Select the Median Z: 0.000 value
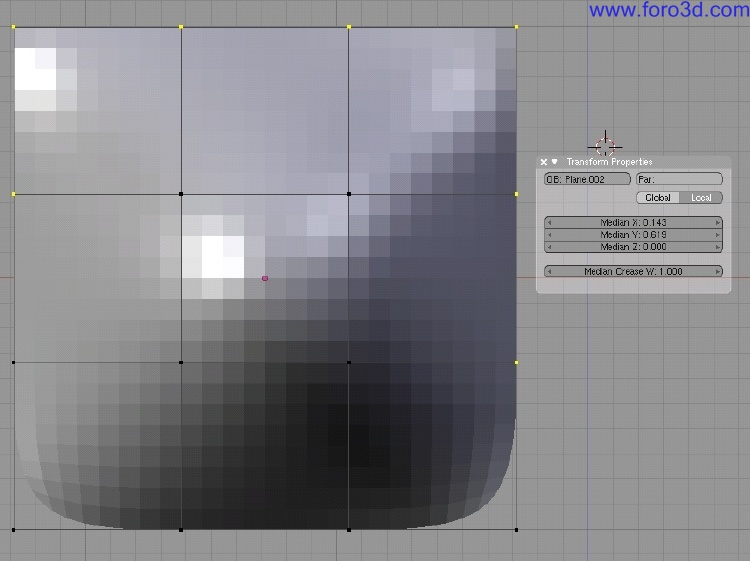The width and height of the screenshot is (750, 561). [x=633, y=247]
